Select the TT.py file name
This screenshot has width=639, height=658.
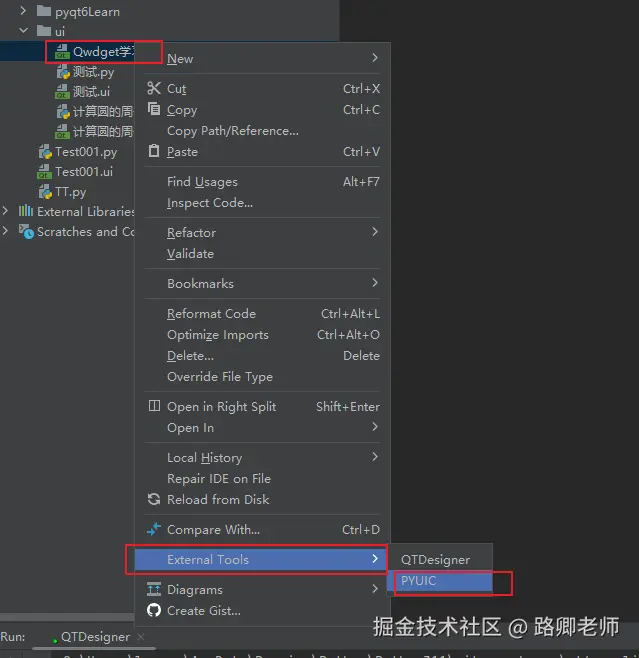pos(70,192)
